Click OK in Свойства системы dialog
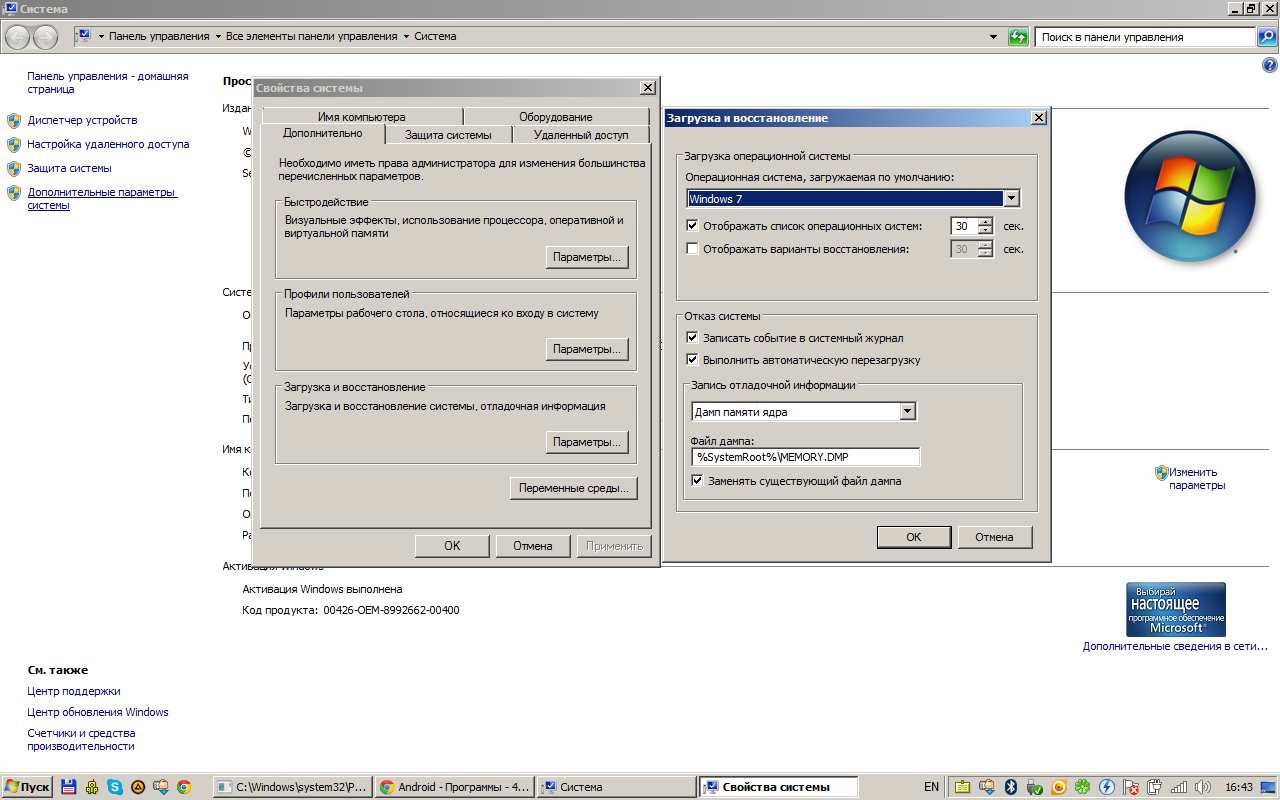This screenshot has height=800, width=1280. pos(452,546)
